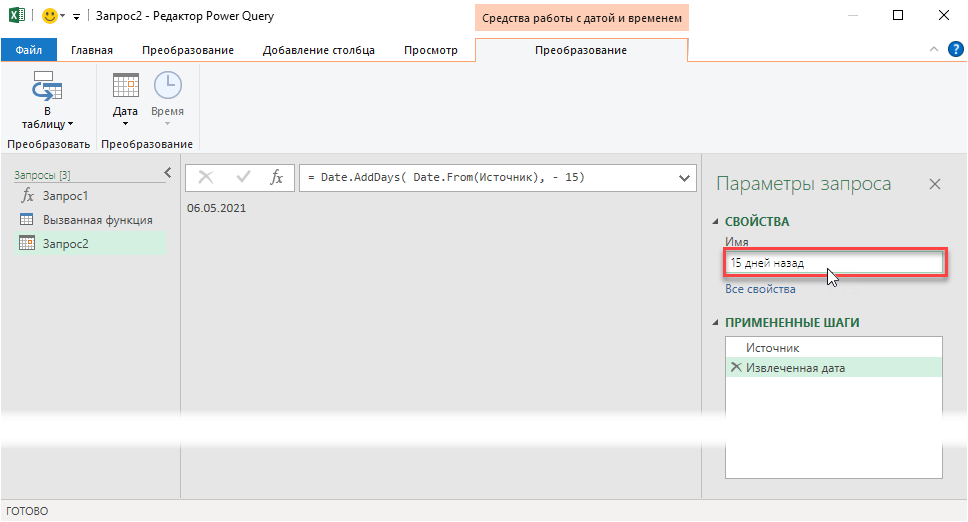Open the Файл tab

[29, 50]
